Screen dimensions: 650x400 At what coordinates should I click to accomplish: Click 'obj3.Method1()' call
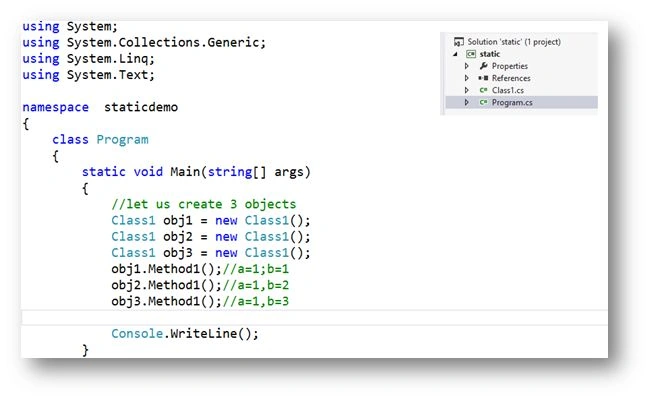point(163,301)
